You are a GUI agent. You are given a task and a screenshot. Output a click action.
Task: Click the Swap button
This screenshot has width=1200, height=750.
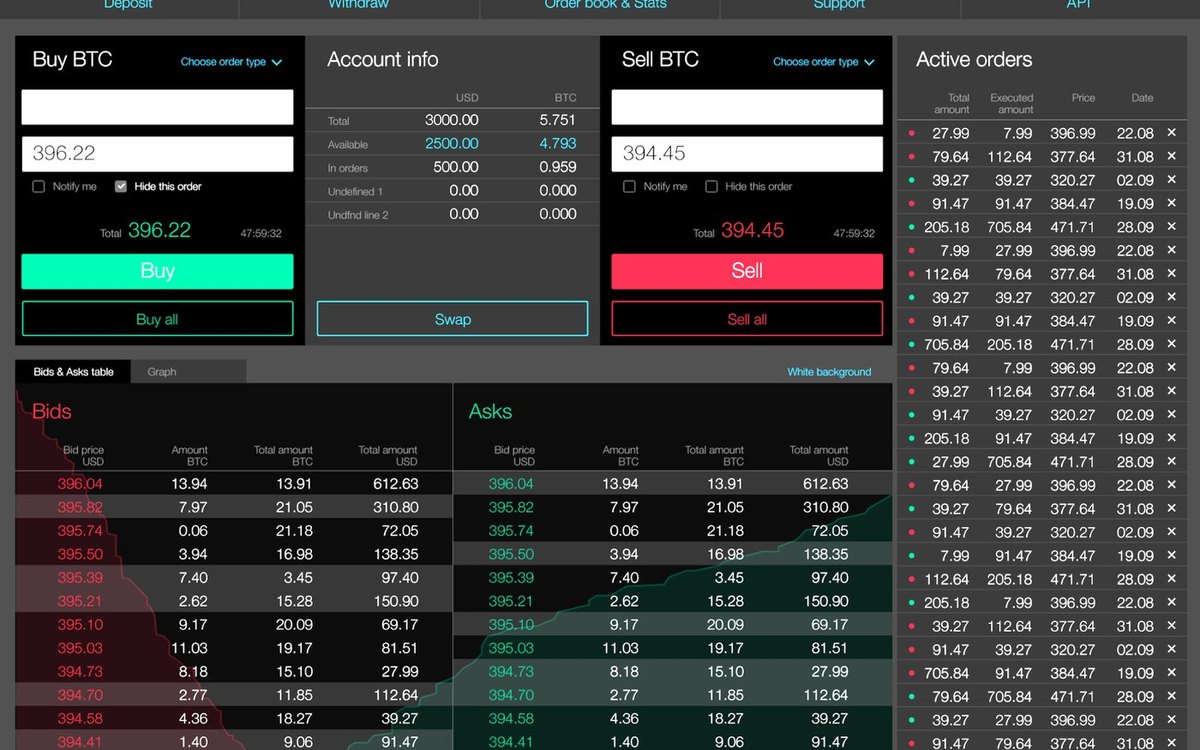coord(452,319)
